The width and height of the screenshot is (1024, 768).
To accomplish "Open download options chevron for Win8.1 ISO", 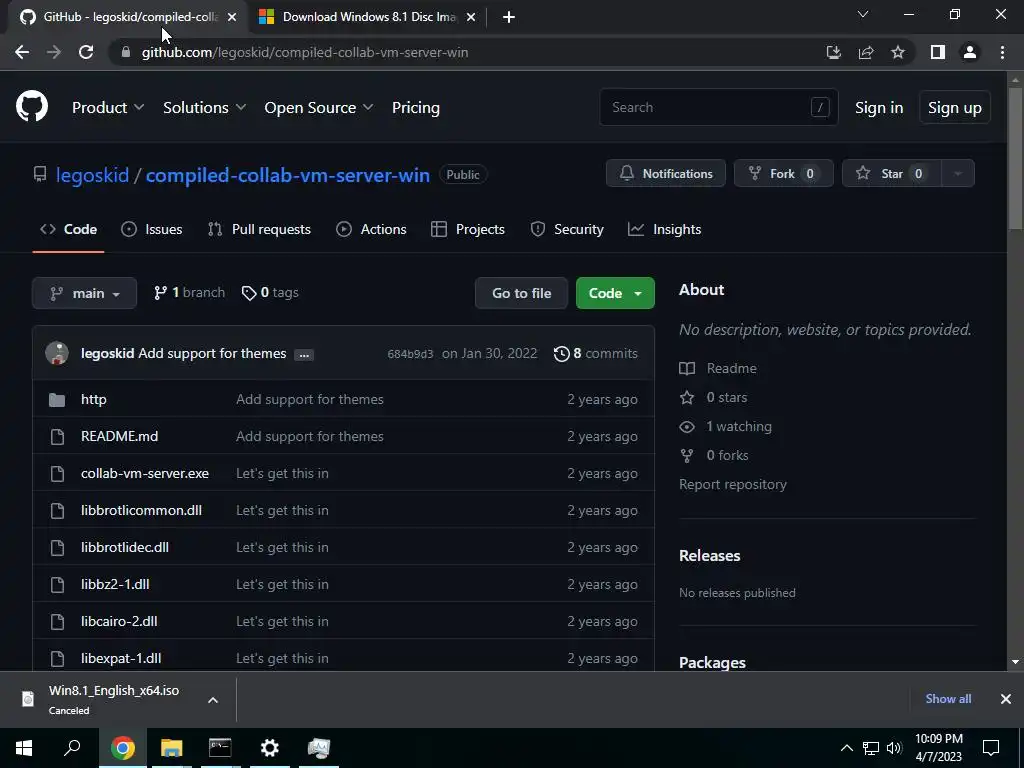I will coord(213,700).
